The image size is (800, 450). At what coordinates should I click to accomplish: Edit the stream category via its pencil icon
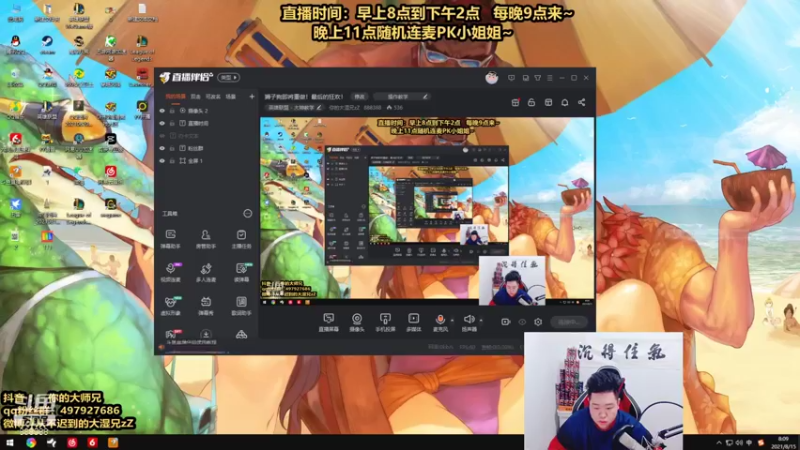coord(319,108)
